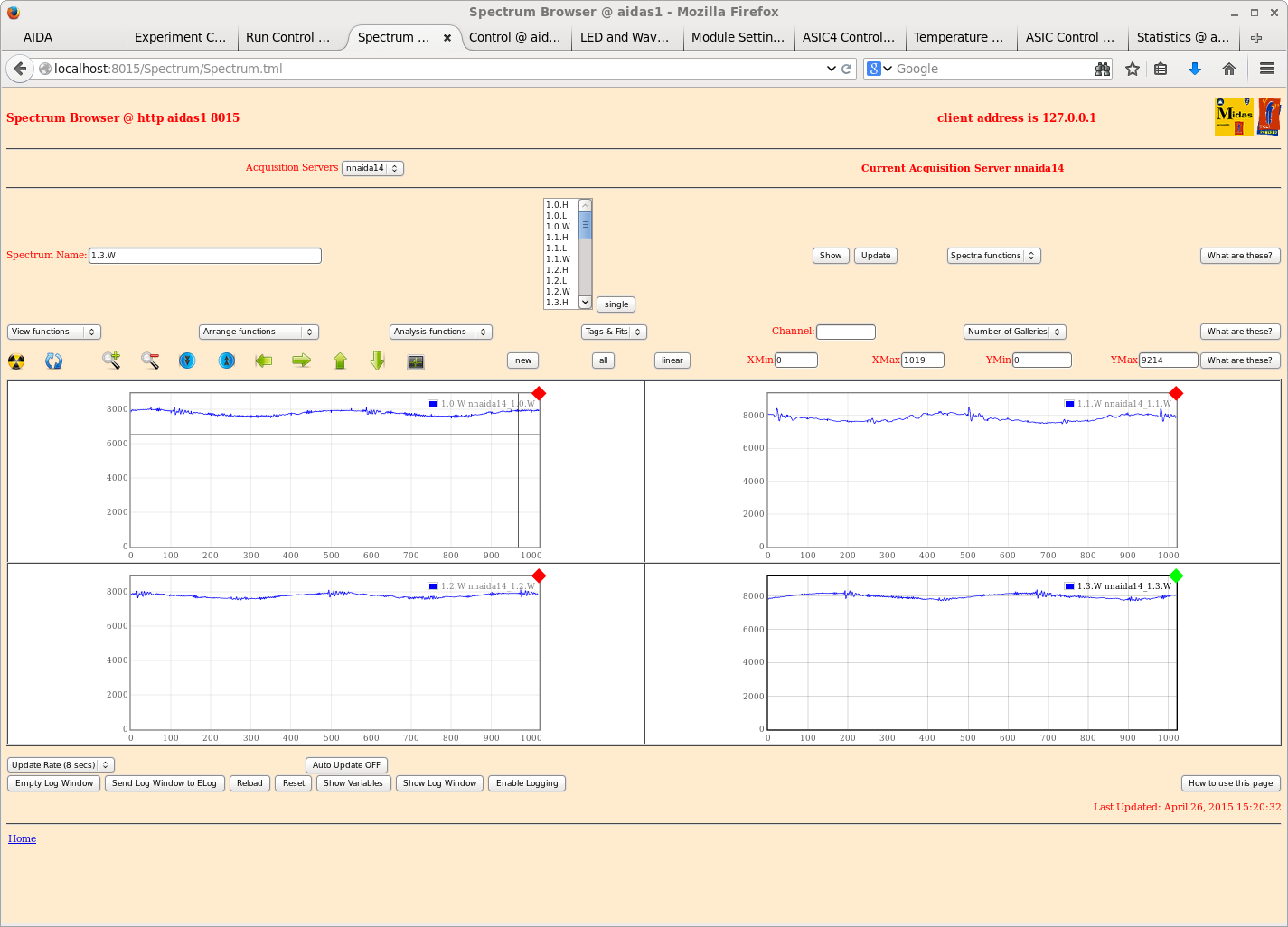
Task: Toggle the Auto Update OFF button
Action: (x=347, y=765)
